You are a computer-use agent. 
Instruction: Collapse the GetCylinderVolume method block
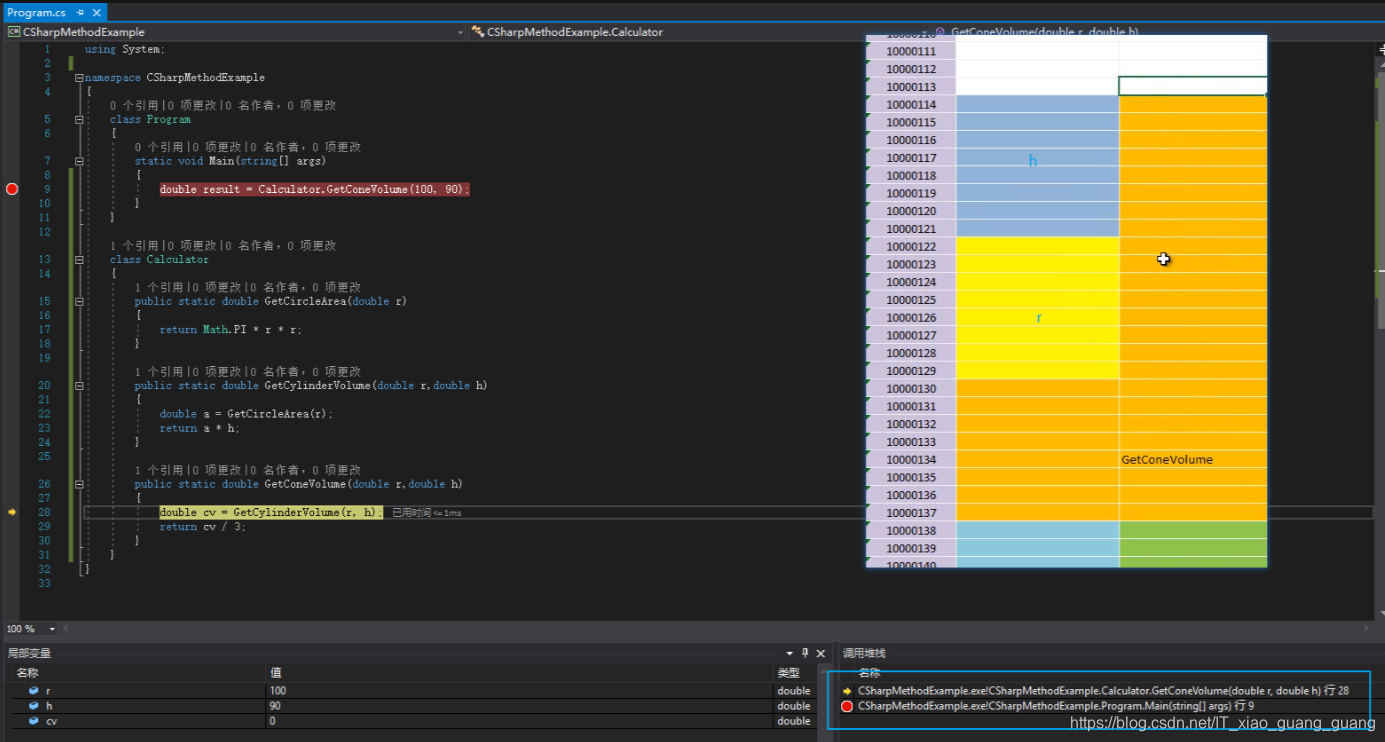pos(79,385)
